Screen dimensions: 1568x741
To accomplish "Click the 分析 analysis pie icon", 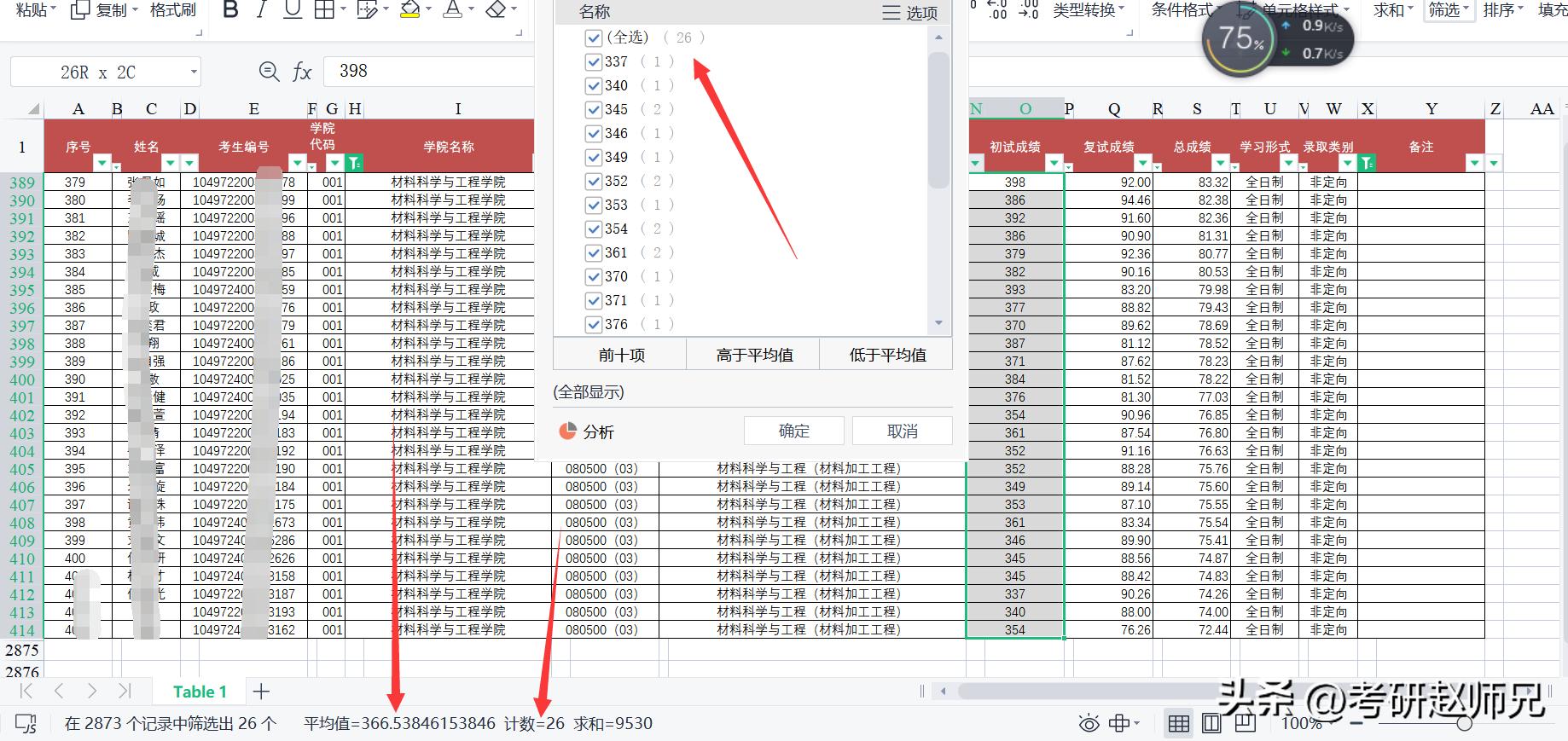I will coord(568,431).
